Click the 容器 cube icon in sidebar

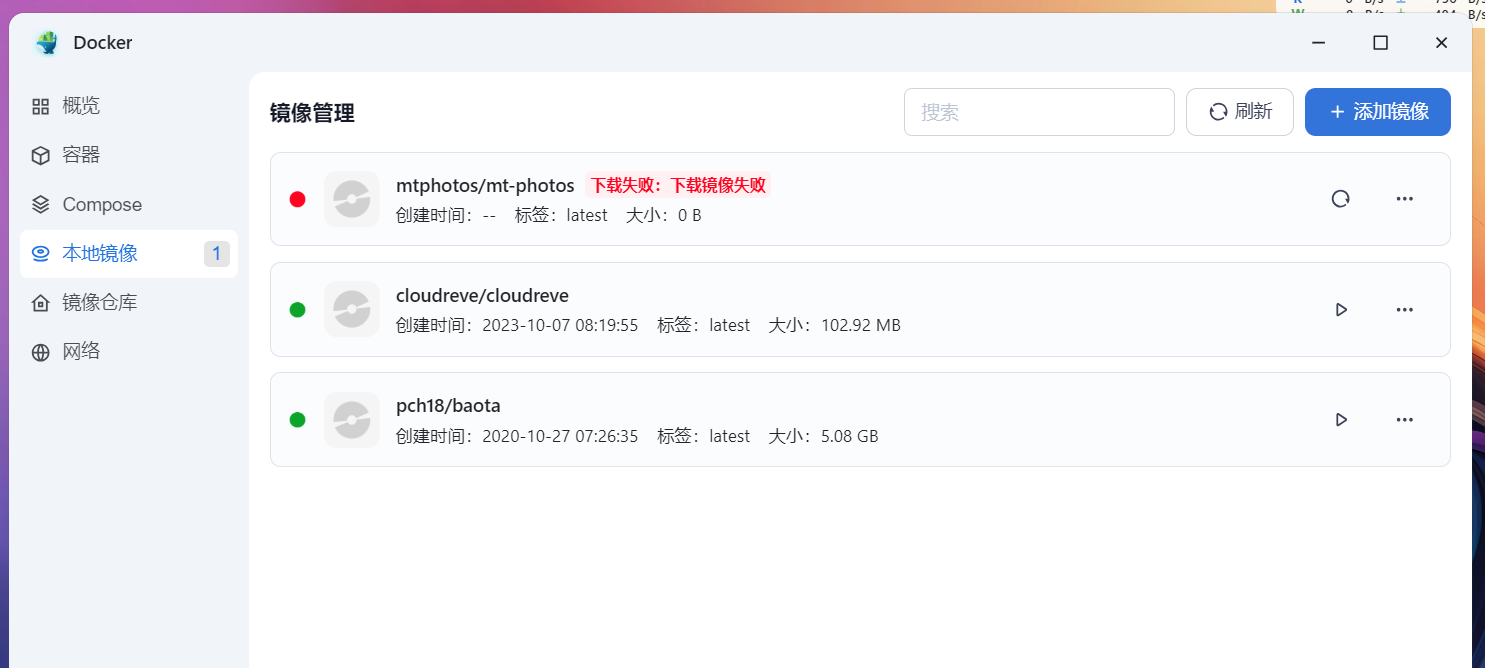(x=40, y=155)
